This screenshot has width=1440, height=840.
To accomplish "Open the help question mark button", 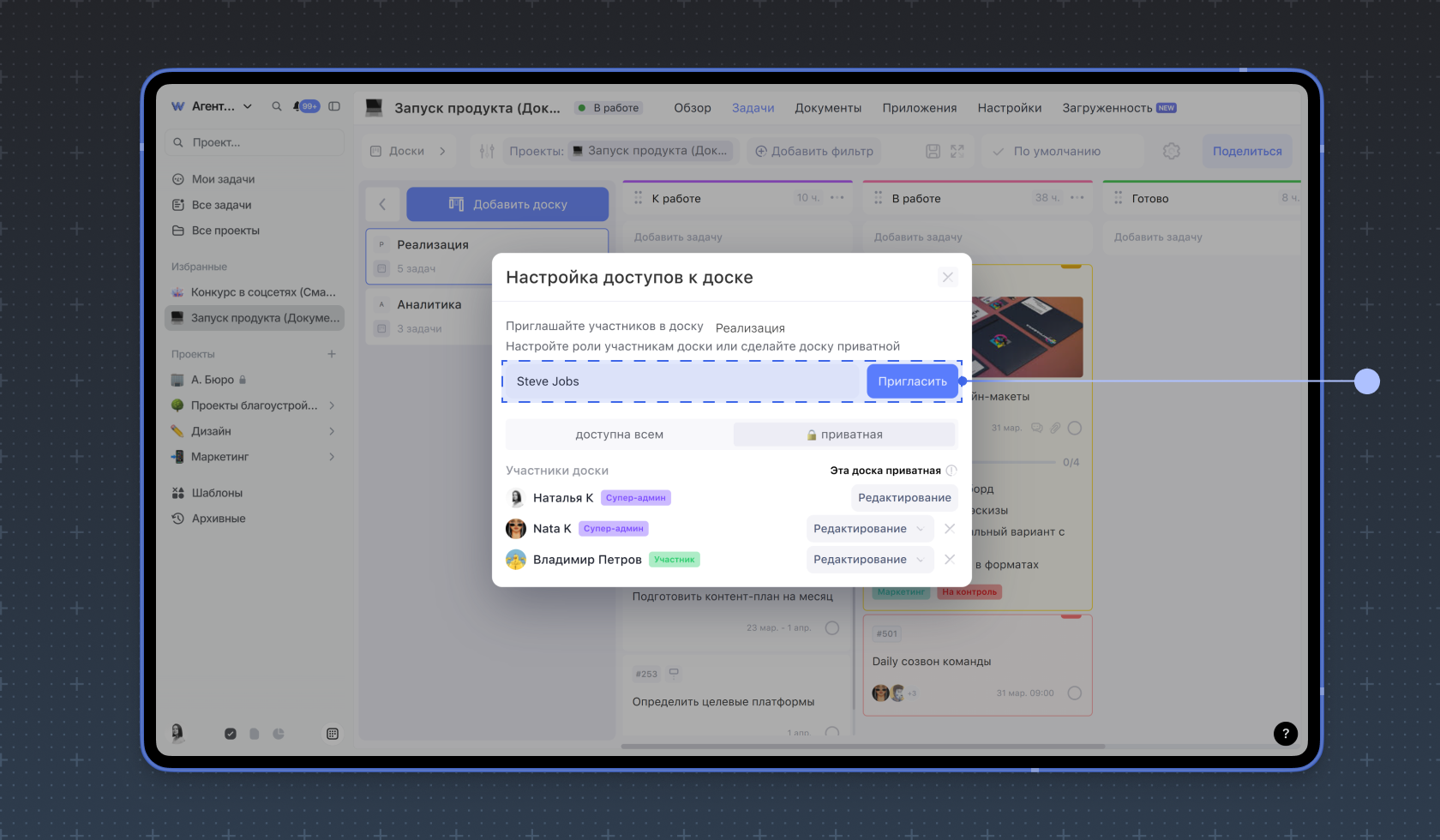I will pos(1285,734).
